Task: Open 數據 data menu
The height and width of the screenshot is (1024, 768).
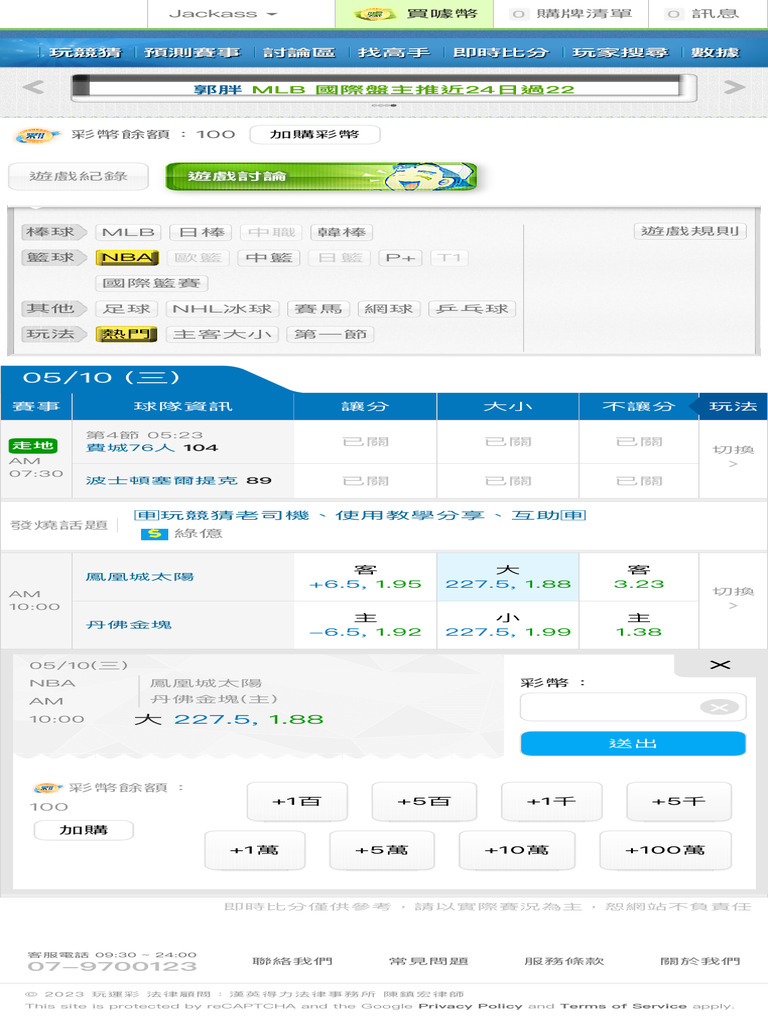Action: point(715,52)
